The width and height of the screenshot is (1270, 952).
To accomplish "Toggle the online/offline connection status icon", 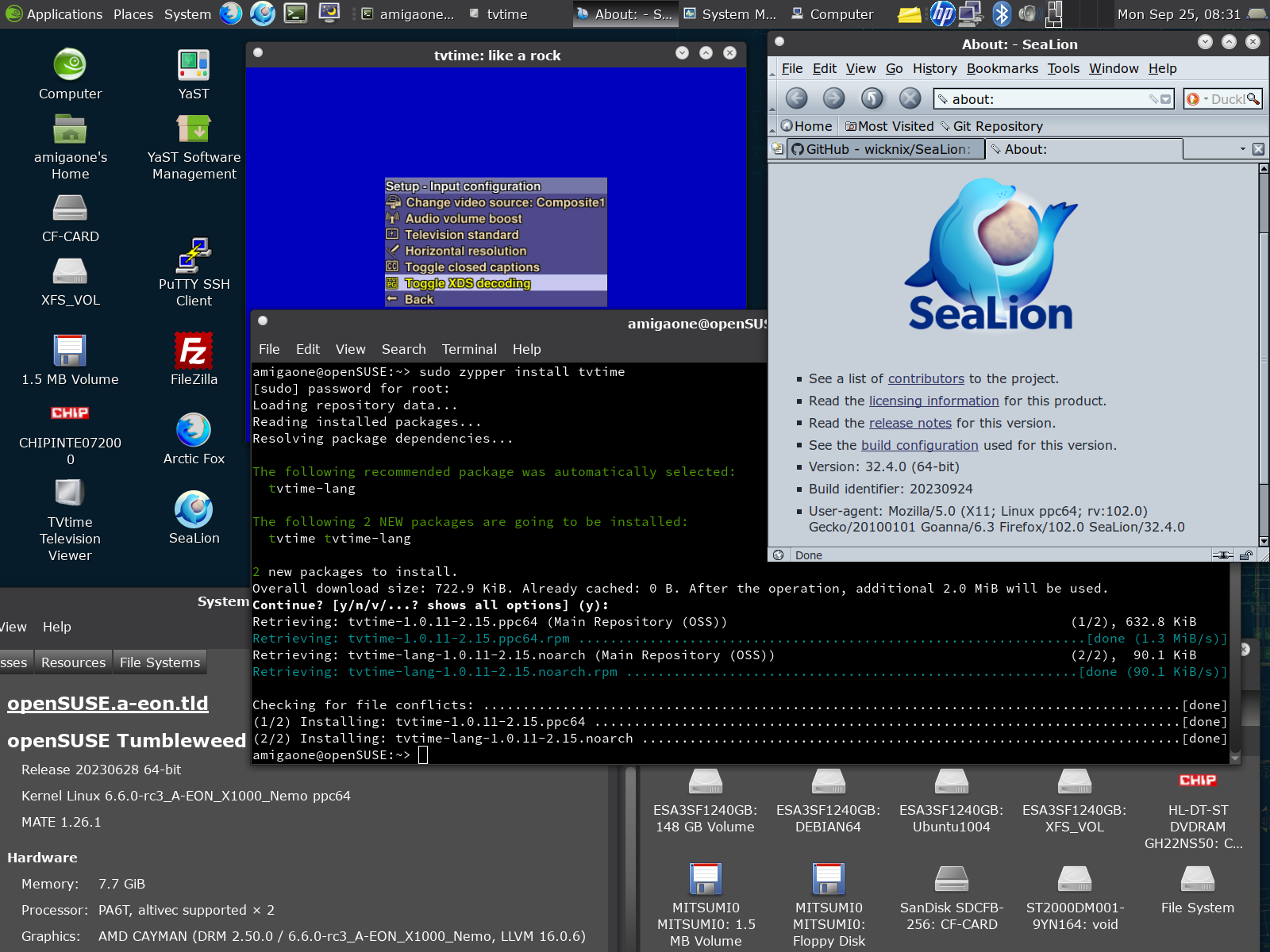I will click(x=1222, y=555).
